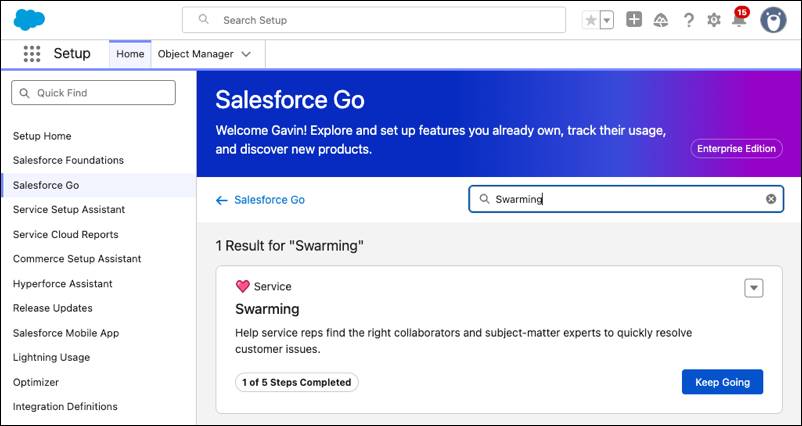This screenshot has height=426, width=802.
Task: Open the user profile avatar
Action: pos(773,20)
